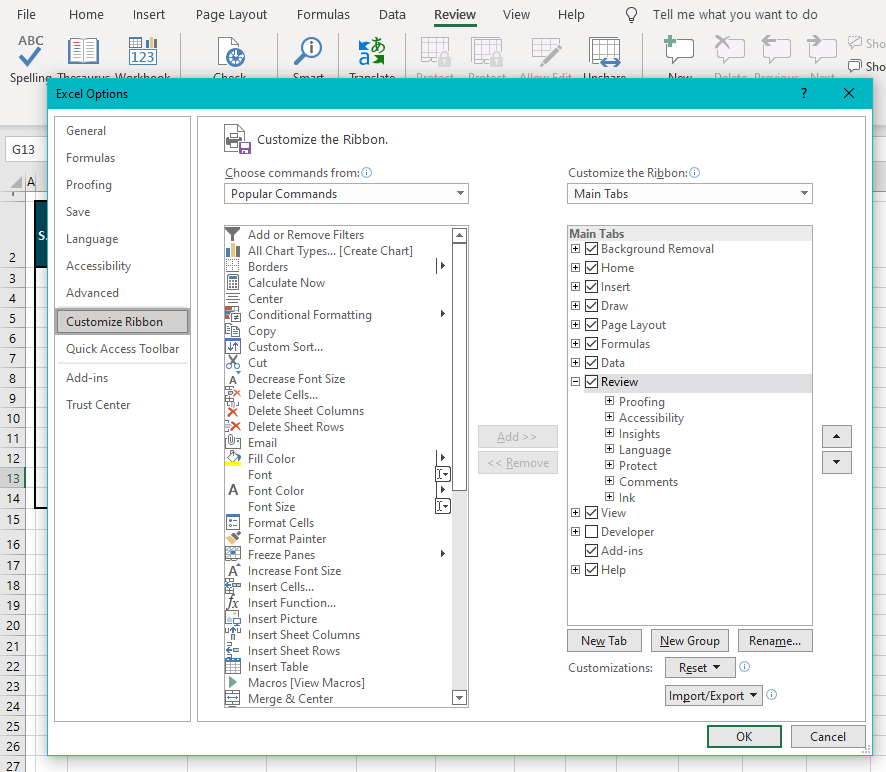Open the Main Tabs dropdown

(690, 193)
